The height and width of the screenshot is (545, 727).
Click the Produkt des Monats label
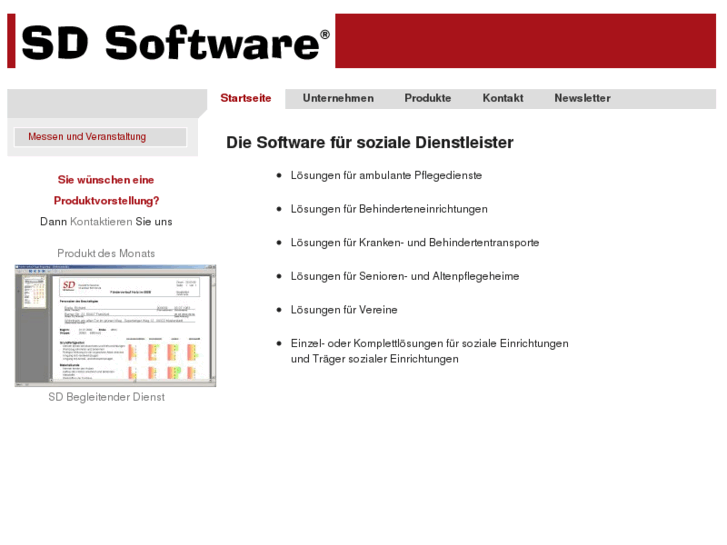pos(106,253)
